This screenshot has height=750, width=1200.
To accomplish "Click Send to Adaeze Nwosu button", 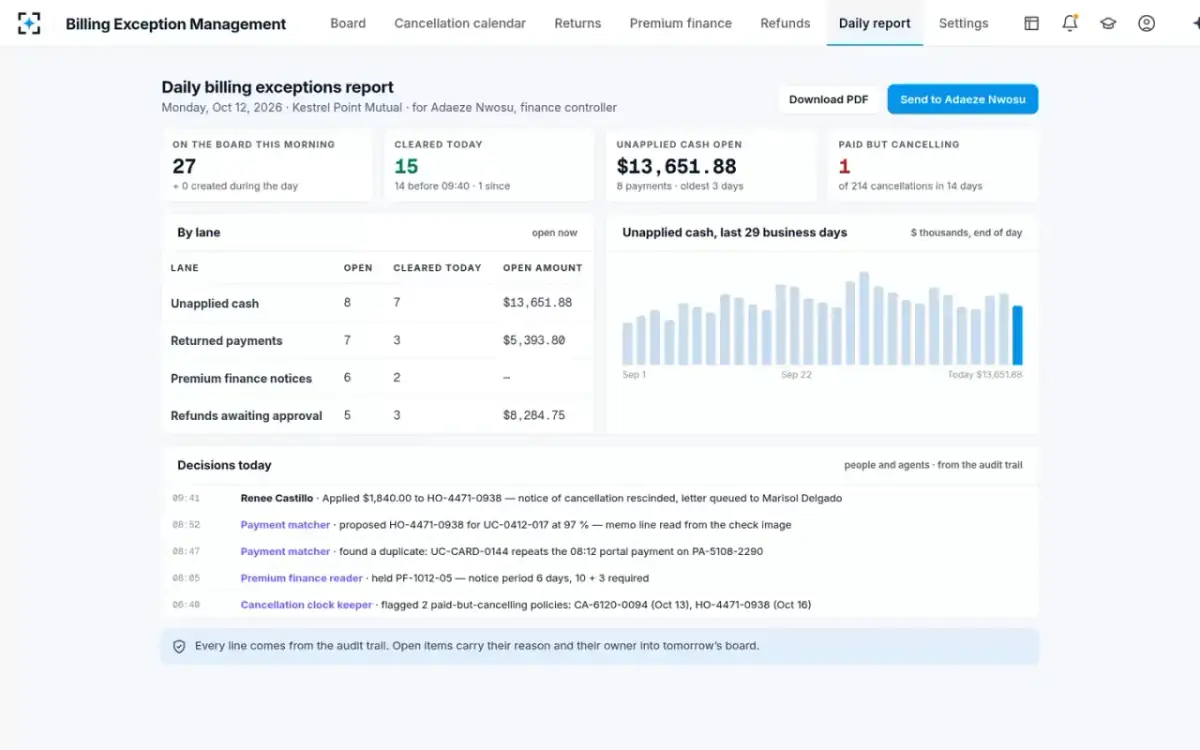I will click(963, 99).
